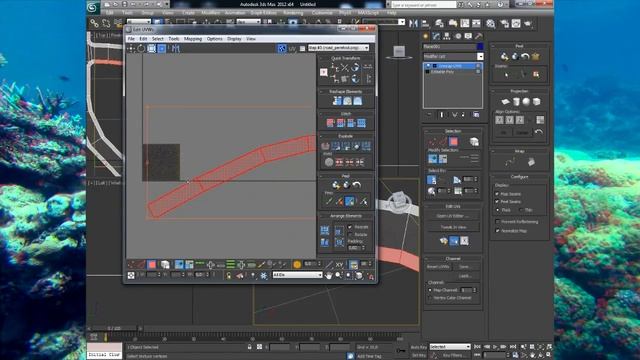Click the first Stitch icon
Viewport: 640px width, 360px height.
click(x=331, y=122)
